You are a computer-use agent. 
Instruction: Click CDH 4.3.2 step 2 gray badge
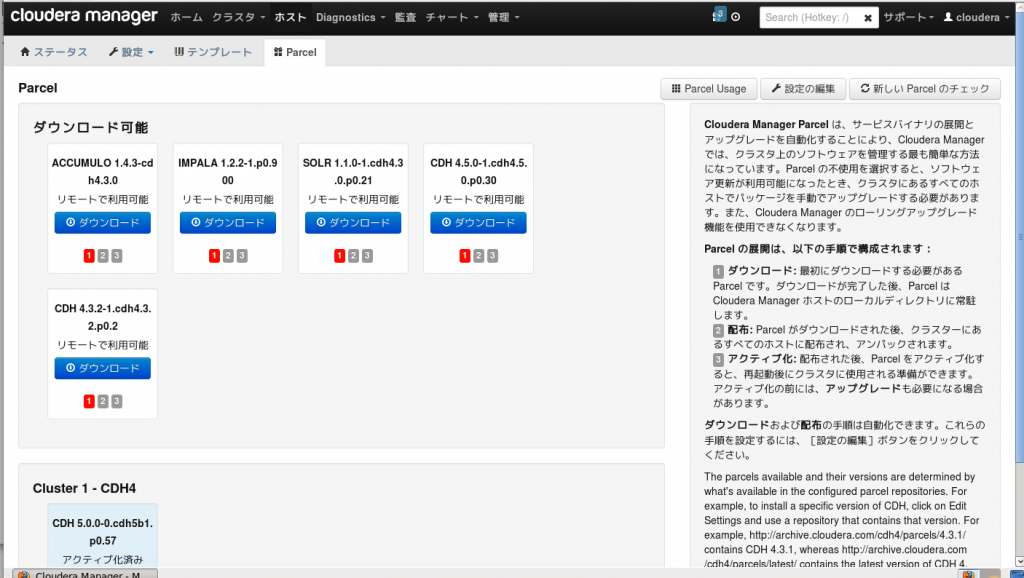103,402
